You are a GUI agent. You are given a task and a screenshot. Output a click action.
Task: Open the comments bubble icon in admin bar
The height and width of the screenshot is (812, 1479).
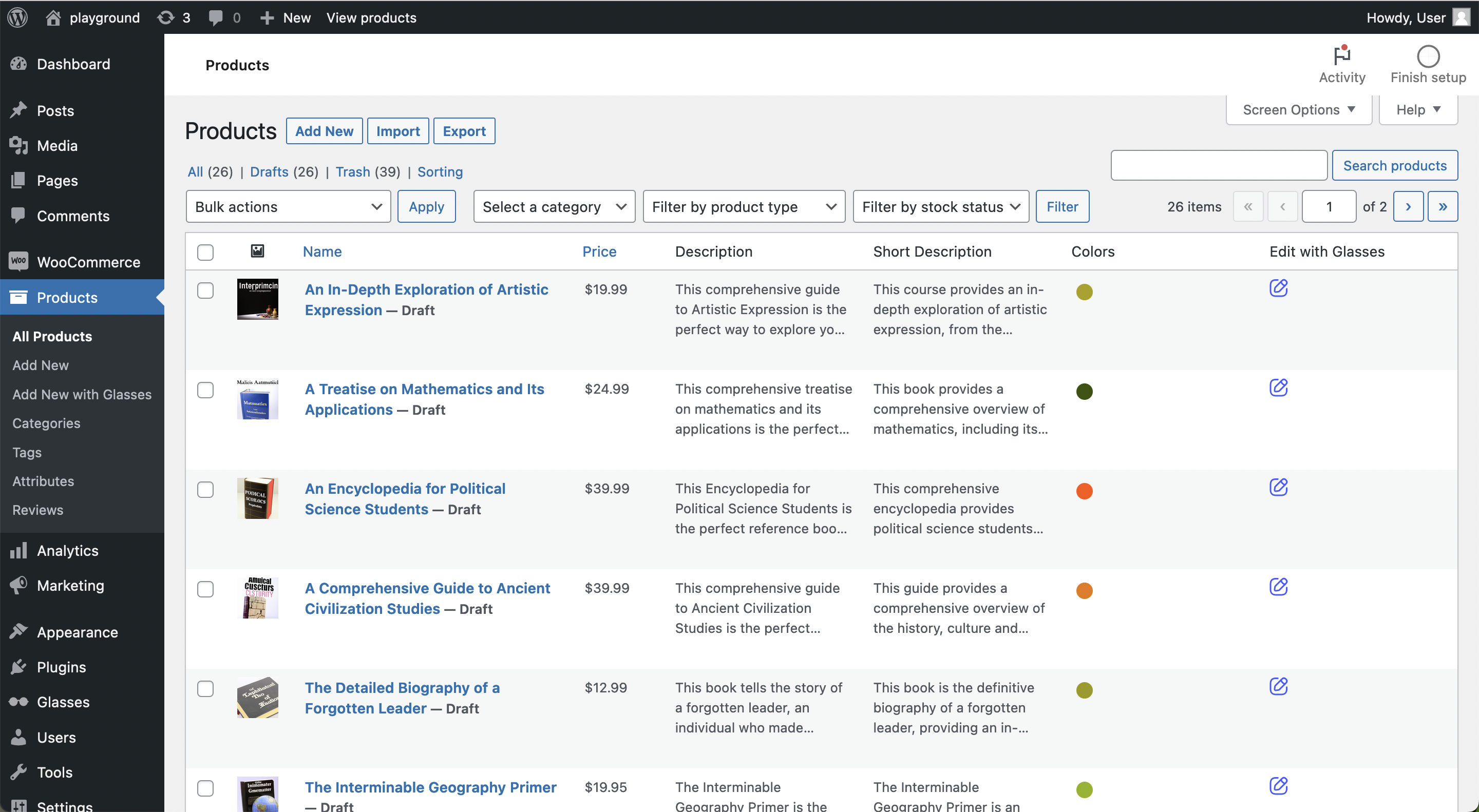[216, 17]
